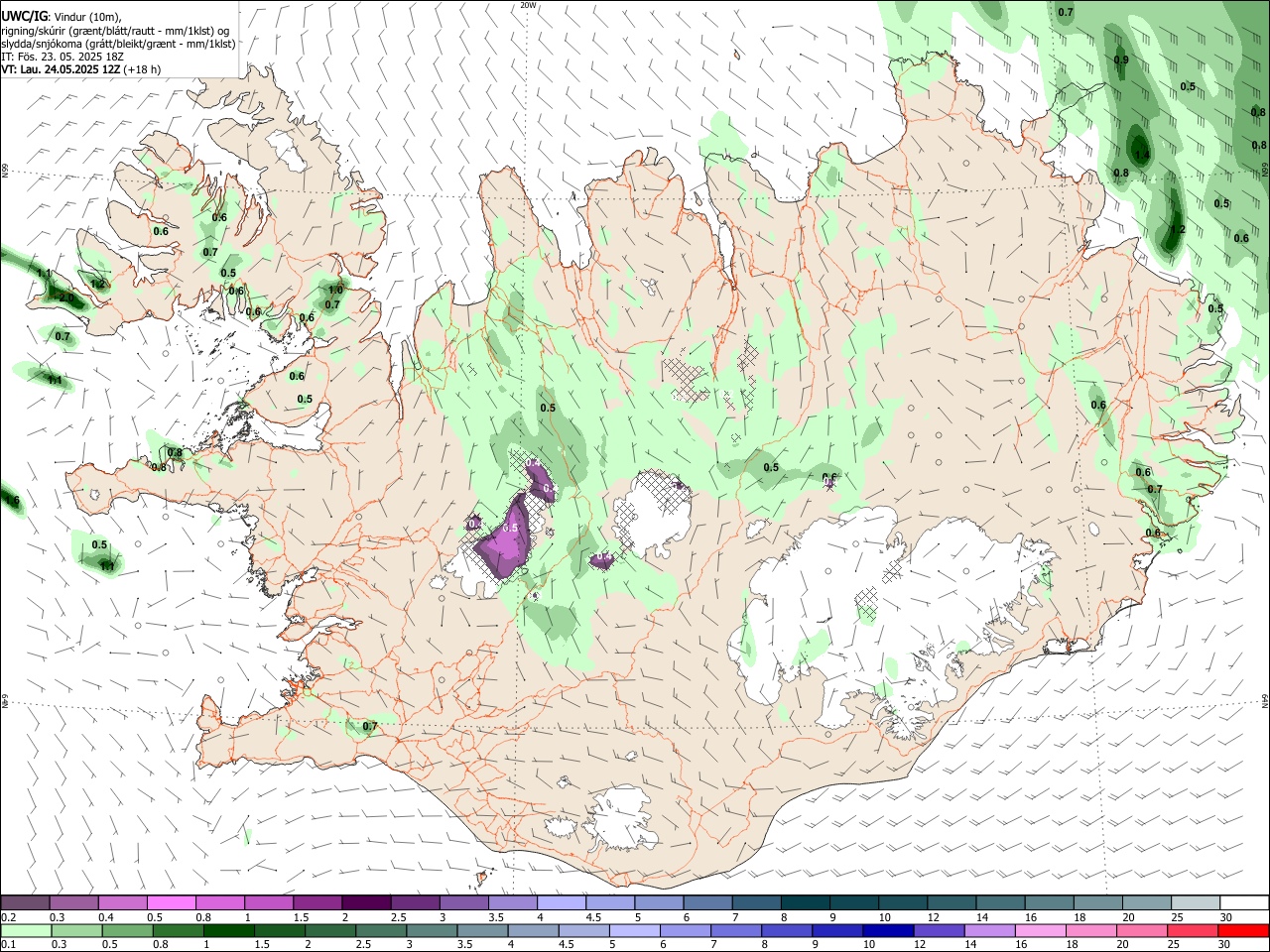Viewport: 1270px width, 952px height.
Task: Click the "0.1" legend scale label
Action: click(x=8, y=944)
